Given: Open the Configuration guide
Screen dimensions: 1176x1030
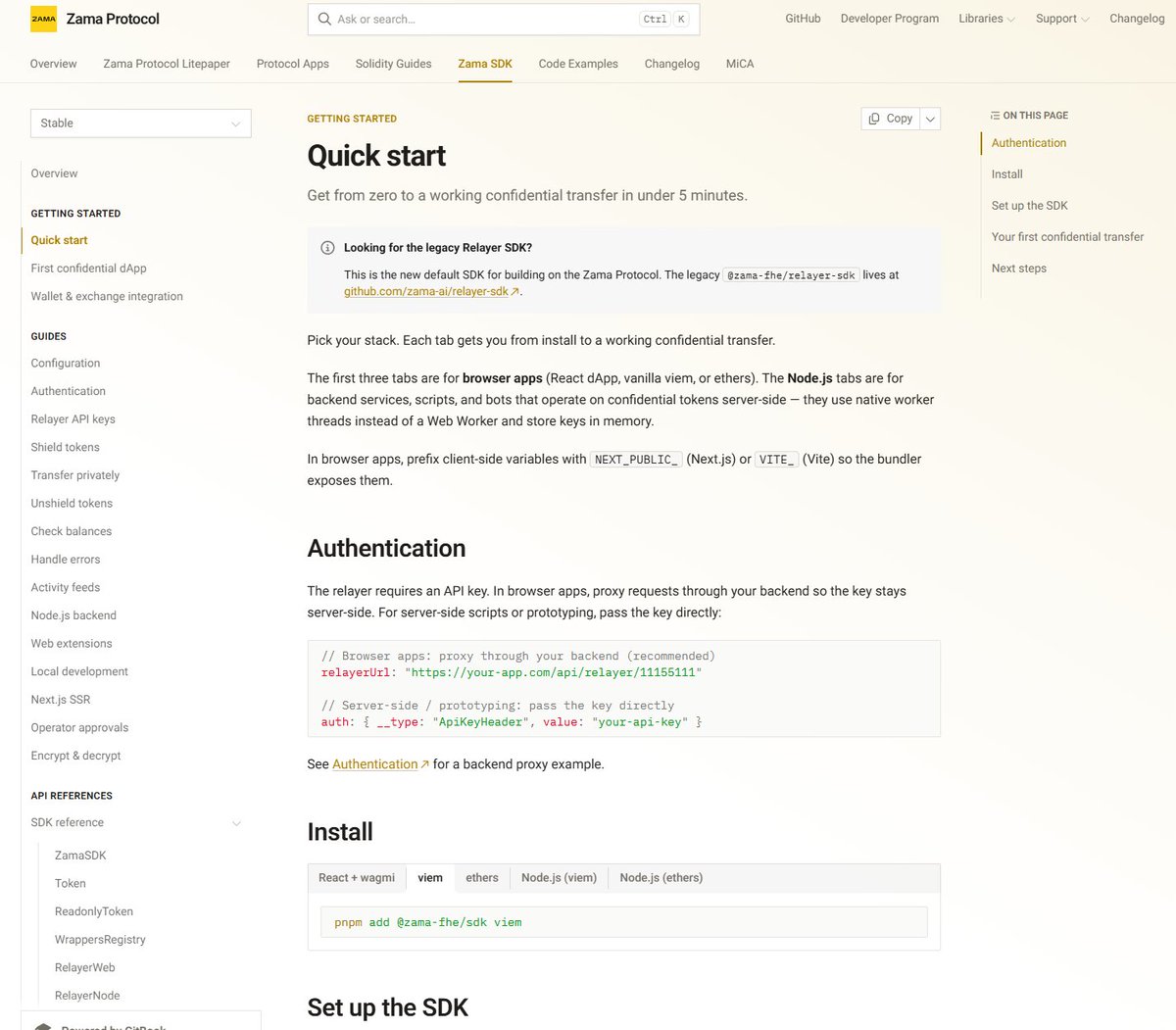Looking at the screenshot, I should point(66,364).
